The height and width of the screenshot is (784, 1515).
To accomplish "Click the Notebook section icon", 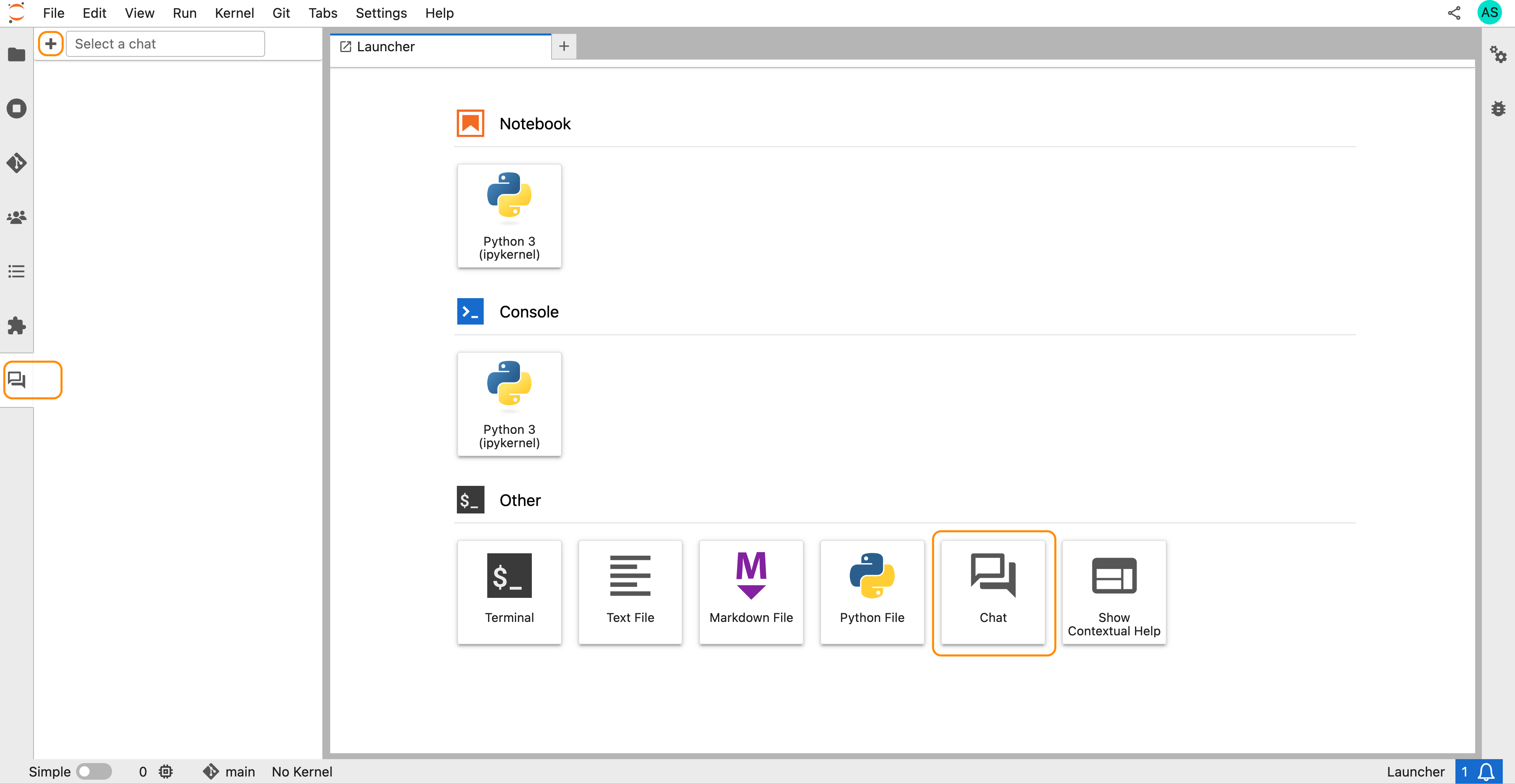I will [470, 123].
